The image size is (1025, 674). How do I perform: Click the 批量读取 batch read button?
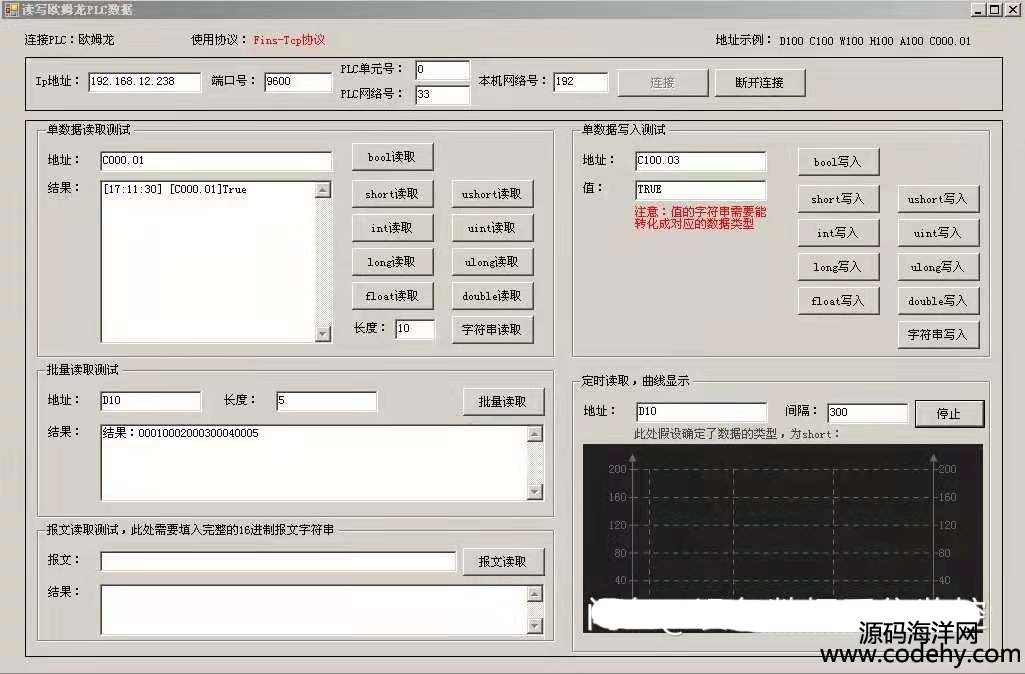click(503, 402)
